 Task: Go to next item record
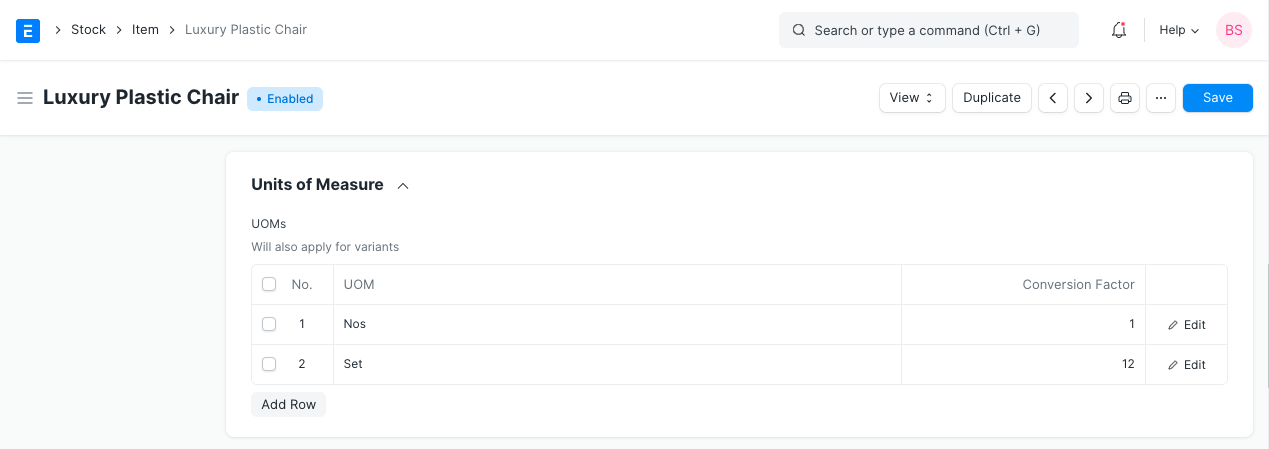(1089, 98)
